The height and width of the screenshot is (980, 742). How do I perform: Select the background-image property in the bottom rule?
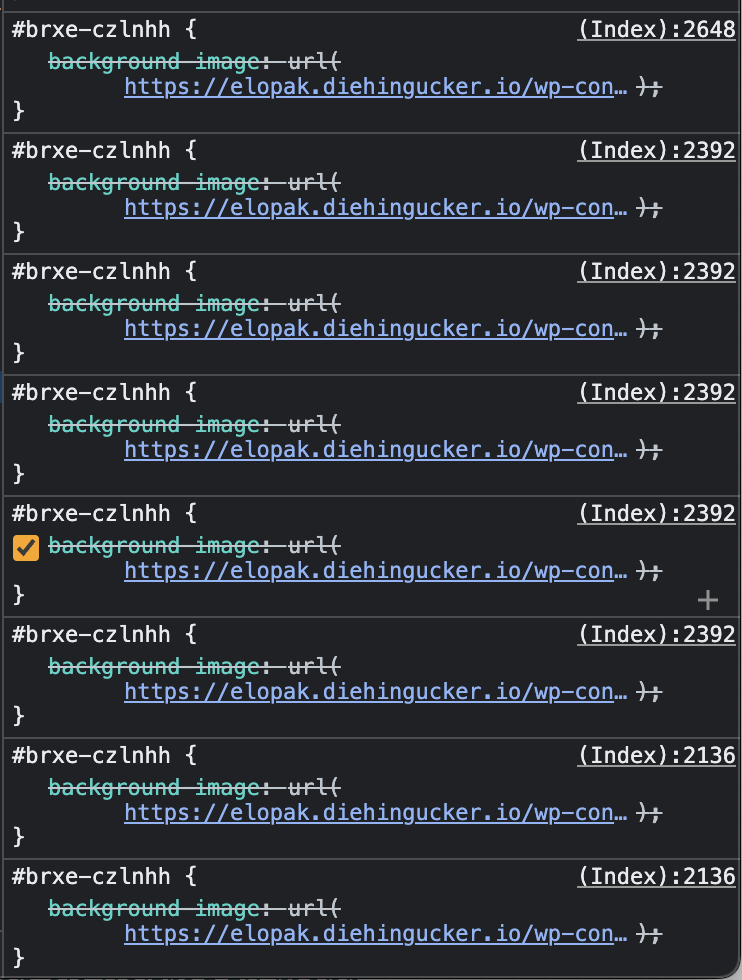154,909
